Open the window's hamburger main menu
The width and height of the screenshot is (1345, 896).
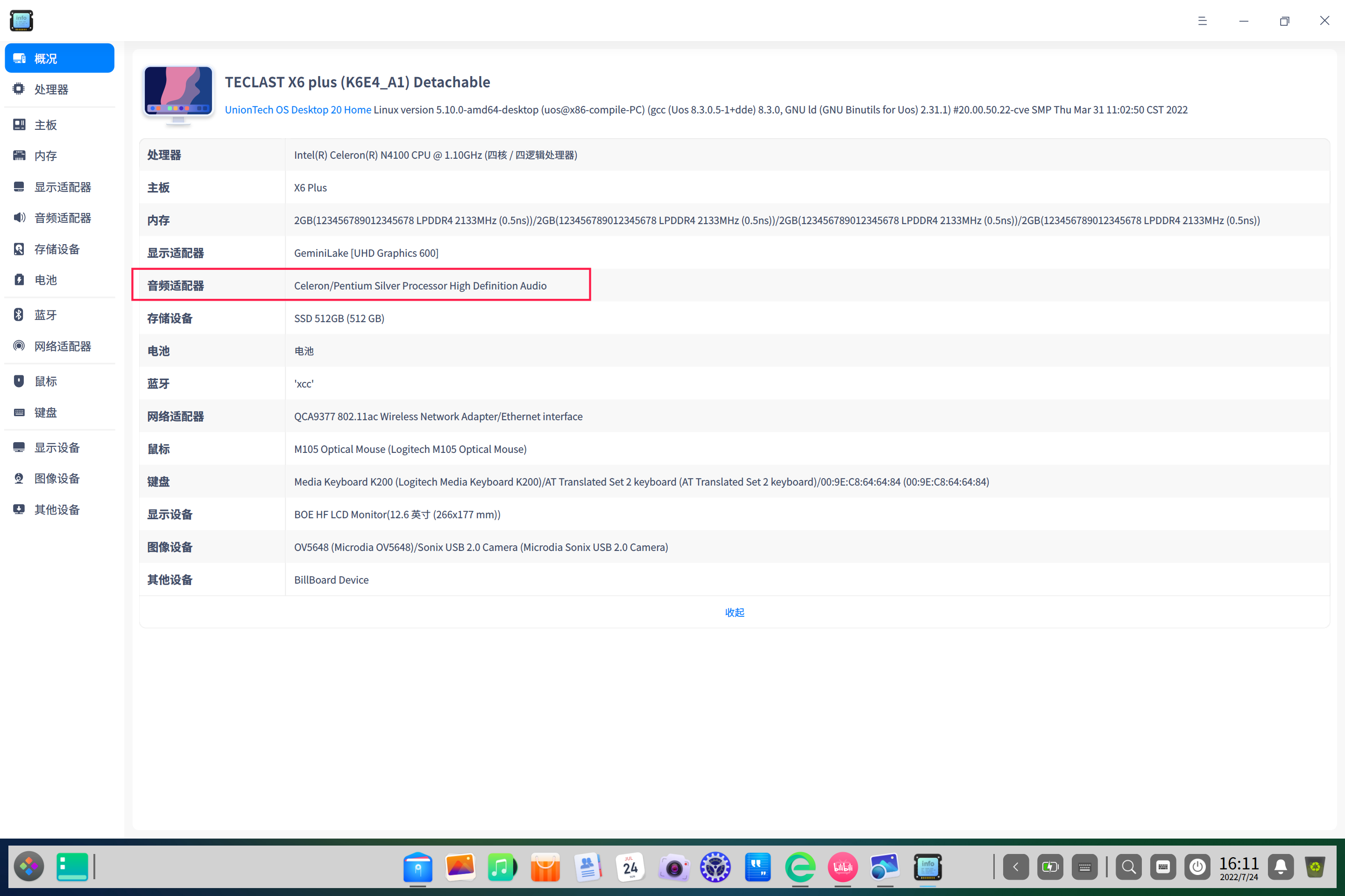click(x=1202, y=21)
